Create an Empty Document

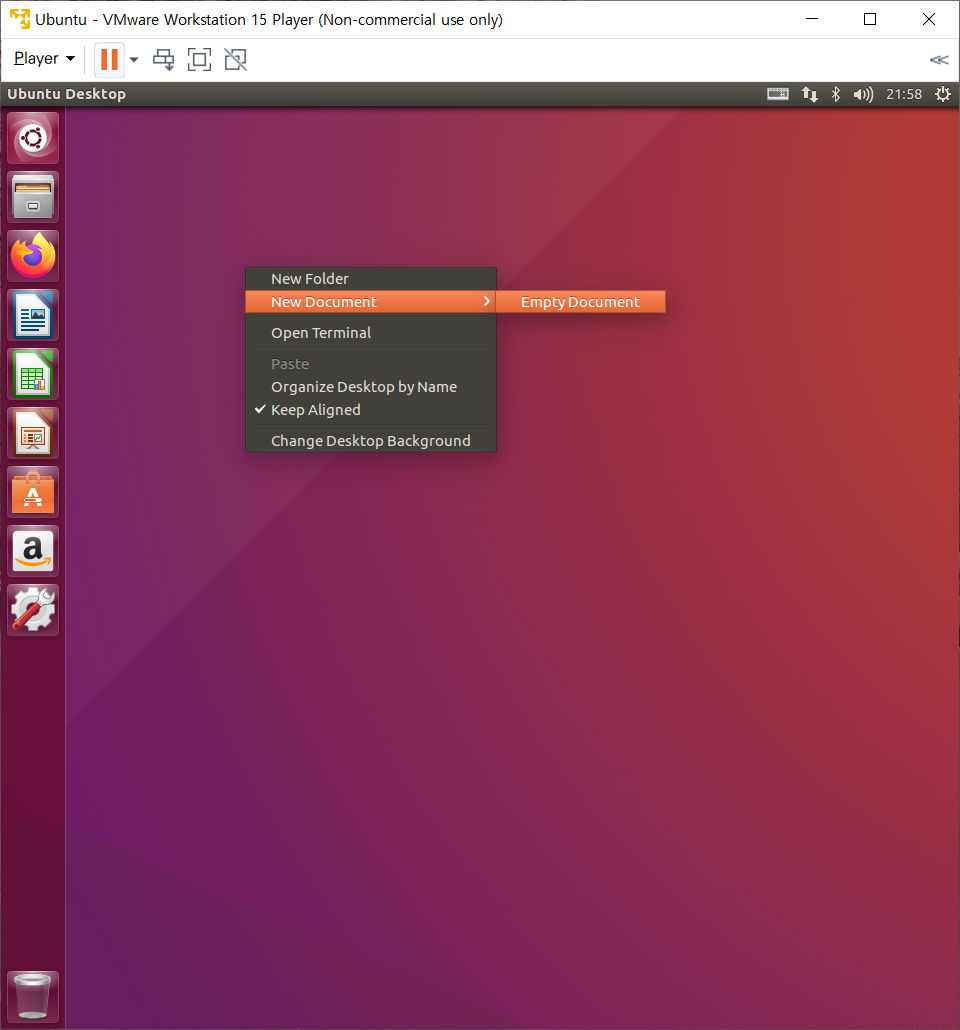coord(580,302)
